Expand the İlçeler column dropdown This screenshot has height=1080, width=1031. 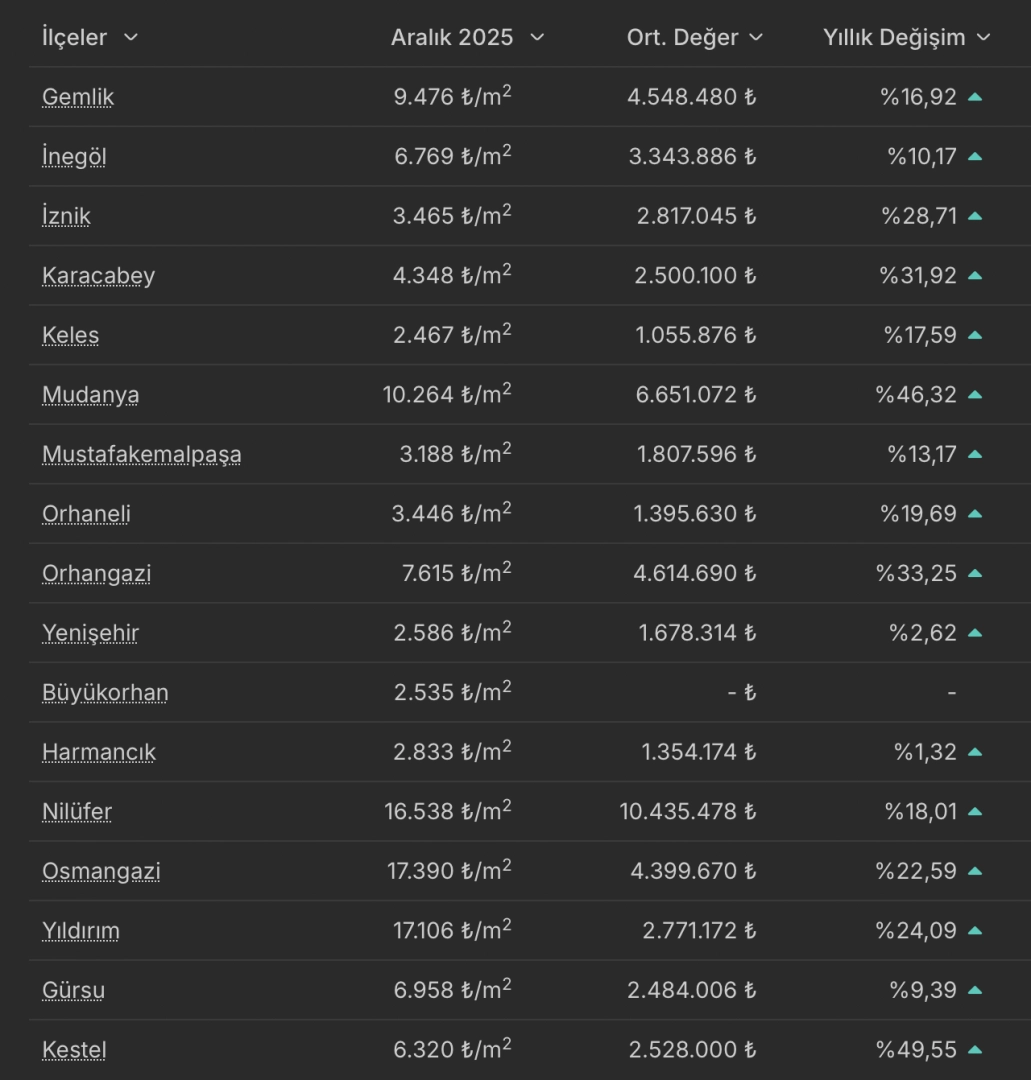(130, 38)
